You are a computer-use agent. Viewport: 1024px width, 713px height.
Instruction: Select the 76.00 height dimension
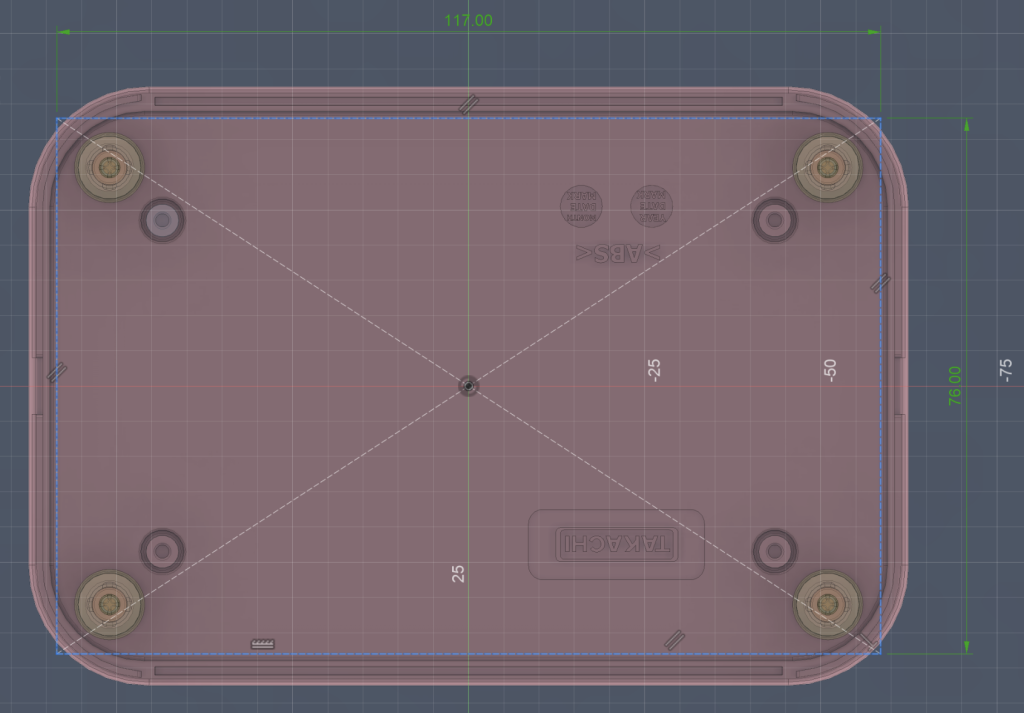point(954,386)
